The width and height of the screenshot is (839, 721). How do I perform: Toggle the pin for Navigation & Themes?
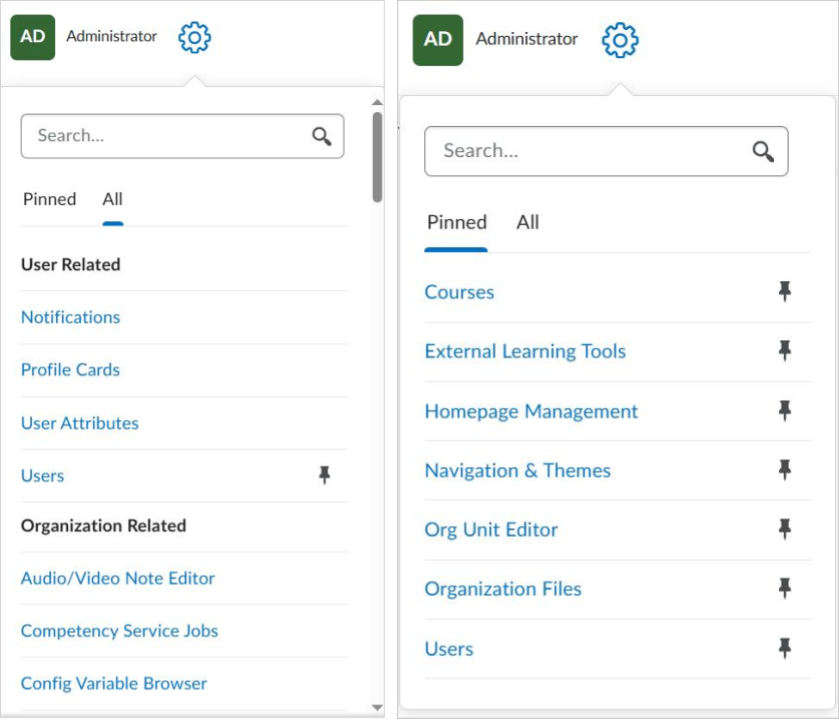tap(785, 470)
